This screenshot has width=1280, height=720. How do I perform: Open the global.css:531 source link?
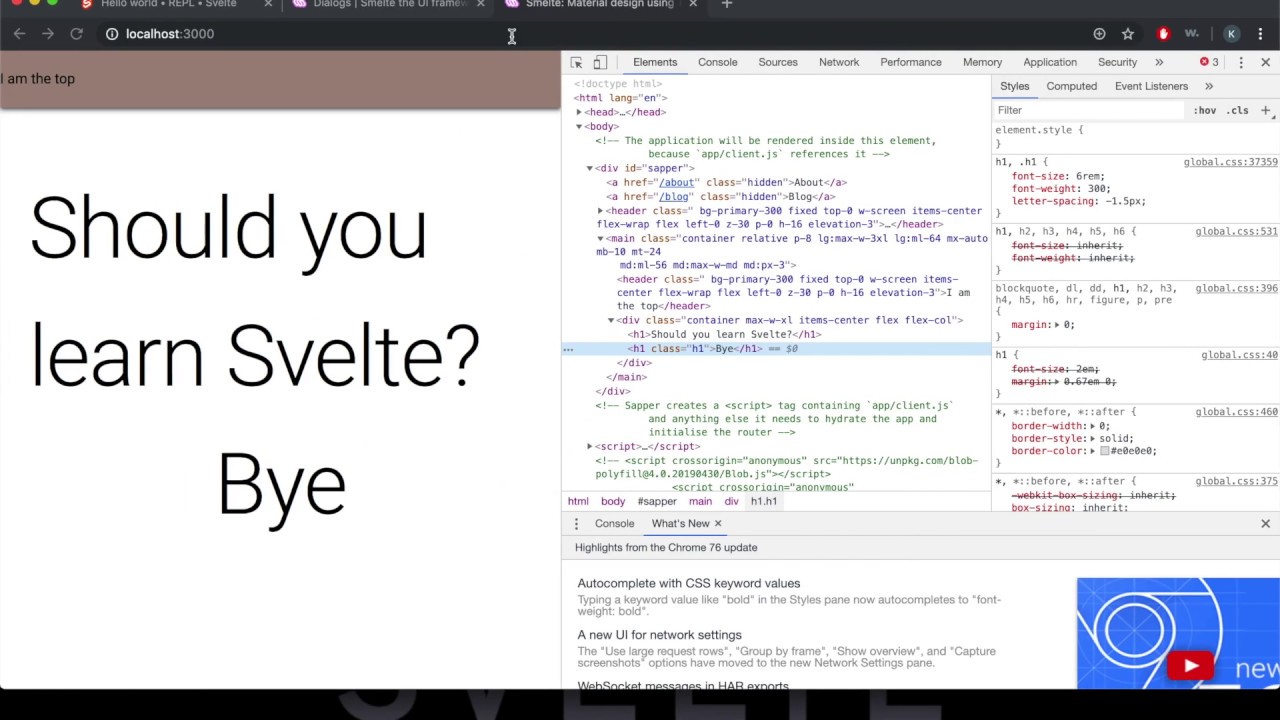coord(1236,232)
